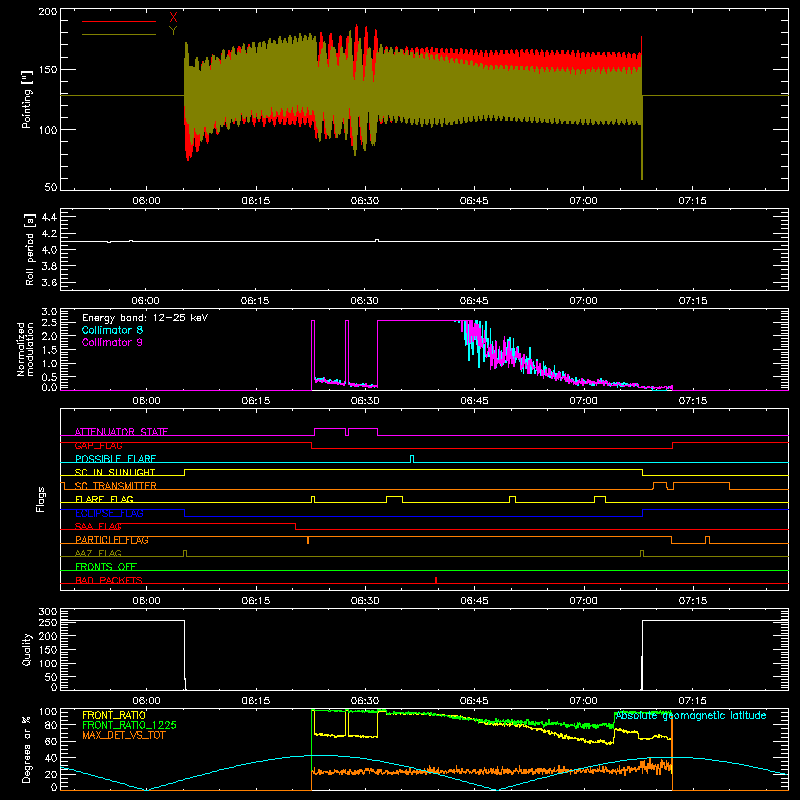The image size is (800, 800).
Task: Click the 'Collimator 8' legend entry
Action: click(112, 330)
